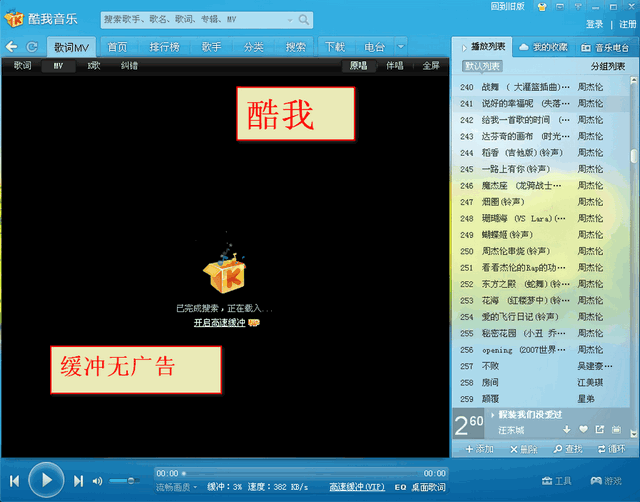
Task: Click the cloud 我的收藏 tab
Action: (543, 47)
